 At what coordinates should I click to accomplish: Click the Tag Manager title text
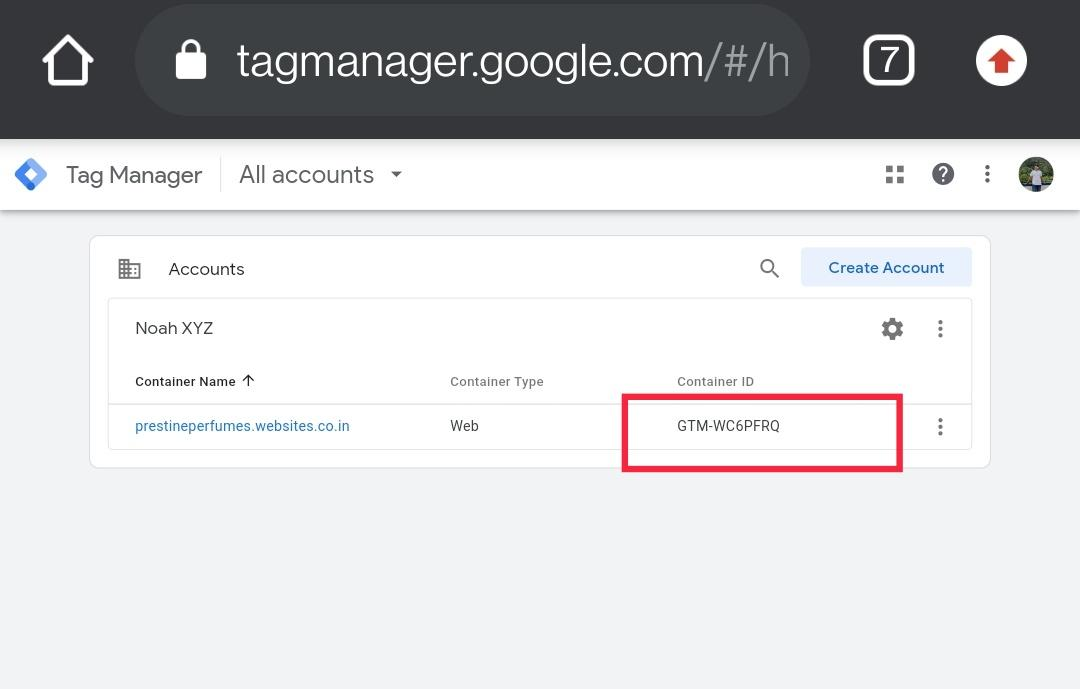tap(134, 175)
